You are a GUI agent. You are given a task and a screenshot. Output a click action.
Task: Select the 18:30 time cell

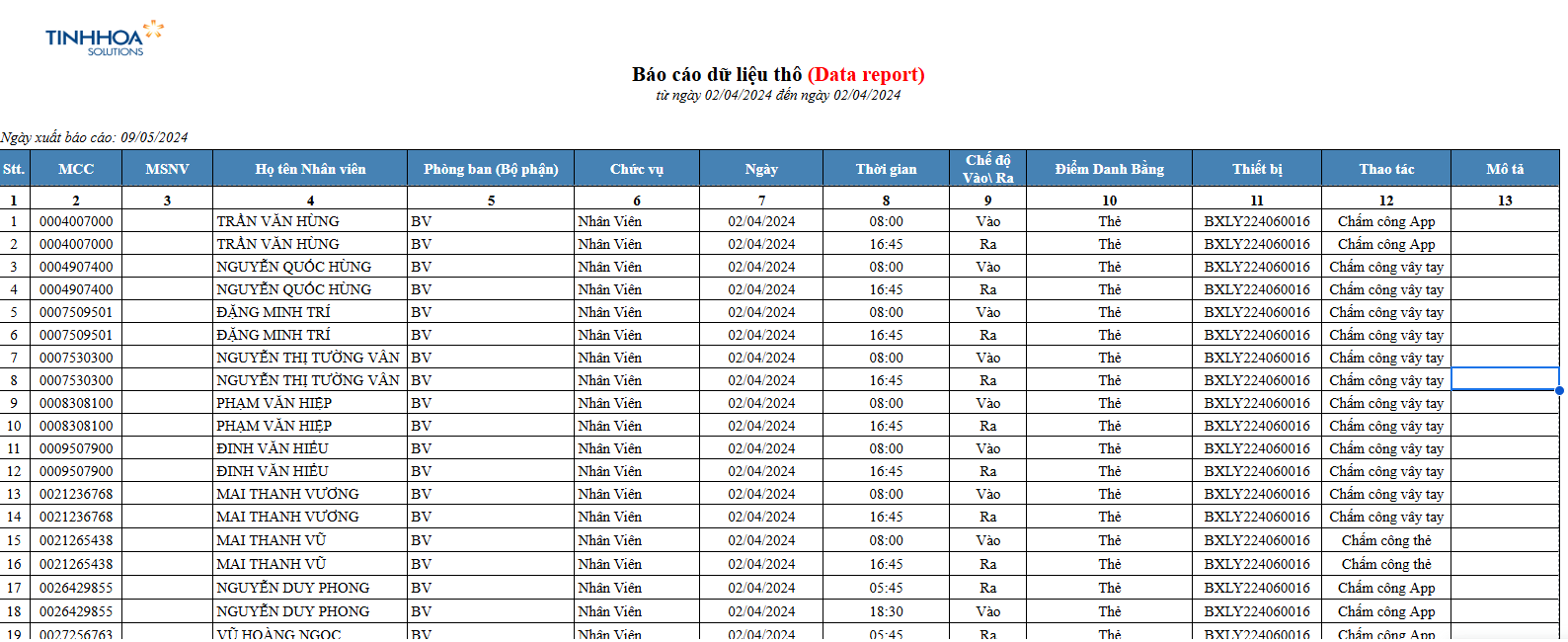pos(886,611)
